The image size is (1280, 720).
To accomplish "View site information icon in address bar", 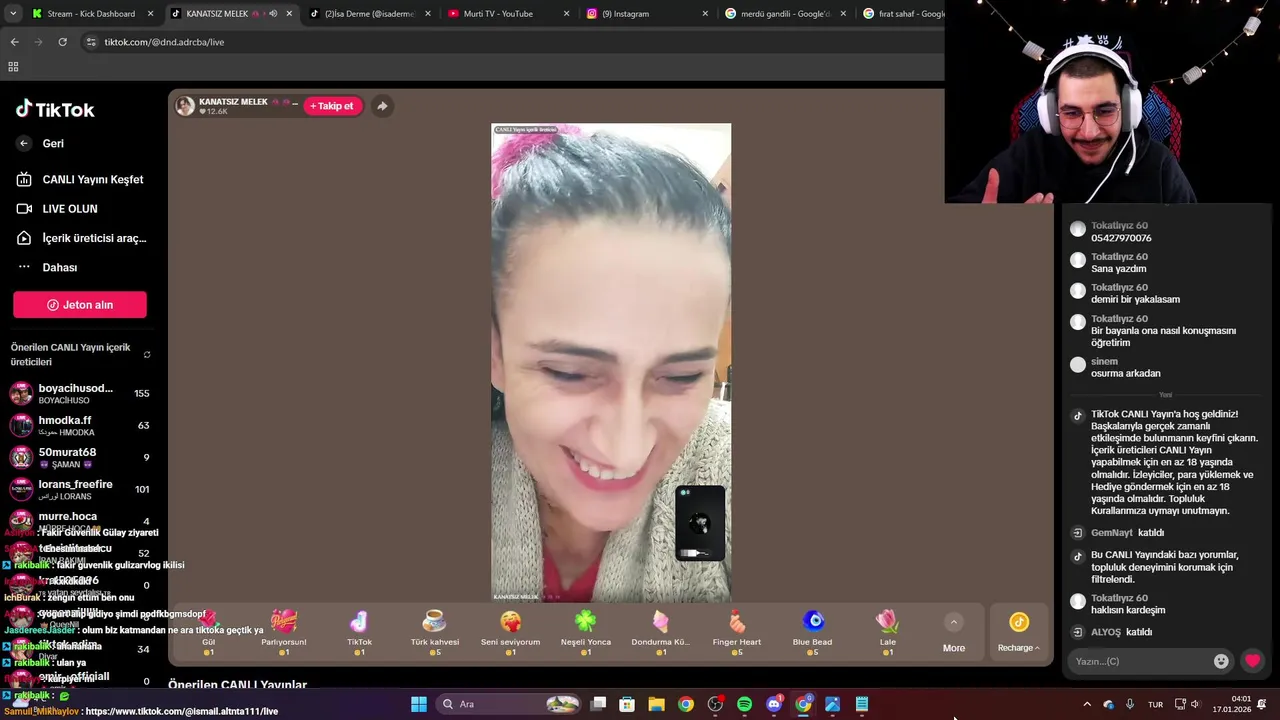I will coord(91,42).
